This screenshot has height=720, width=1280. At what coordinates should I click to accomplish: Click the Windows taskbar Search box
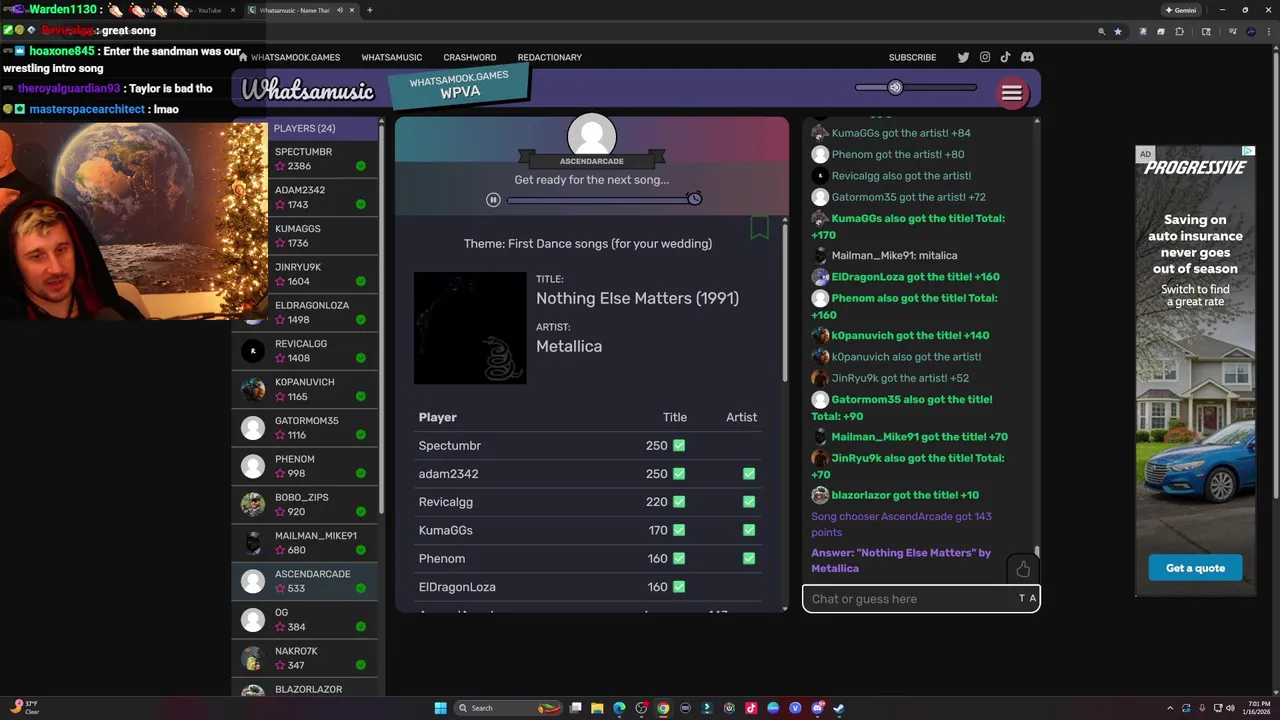pos(508,708)
